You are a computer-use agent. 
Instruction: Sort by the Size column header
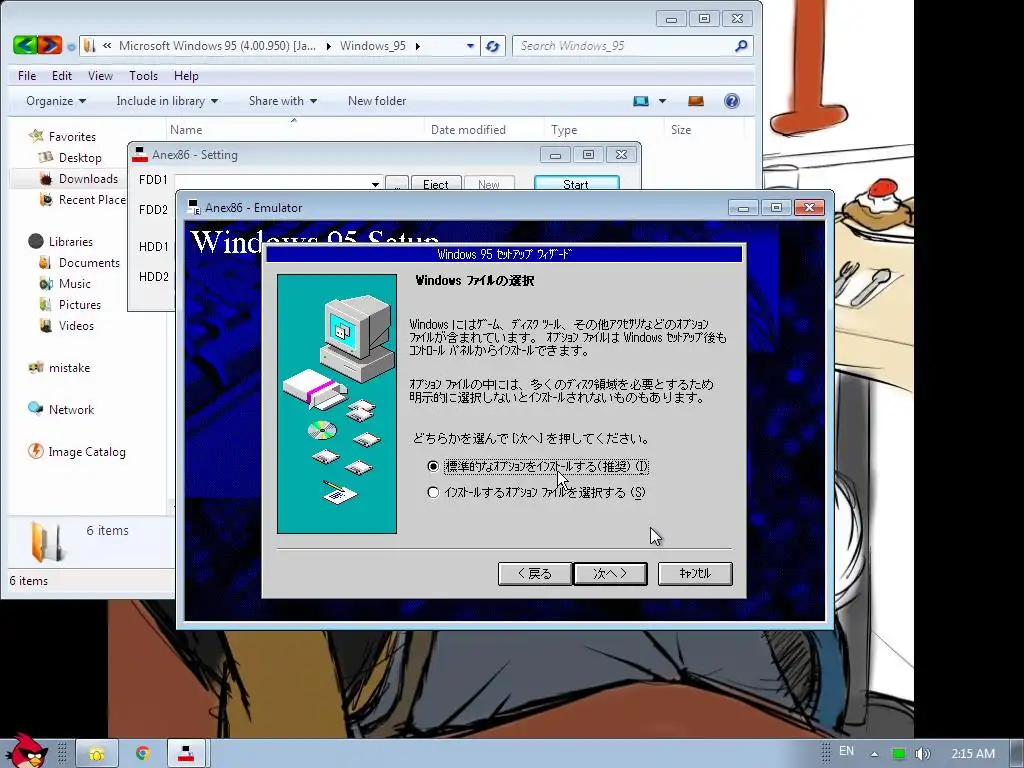pos(704,129)
